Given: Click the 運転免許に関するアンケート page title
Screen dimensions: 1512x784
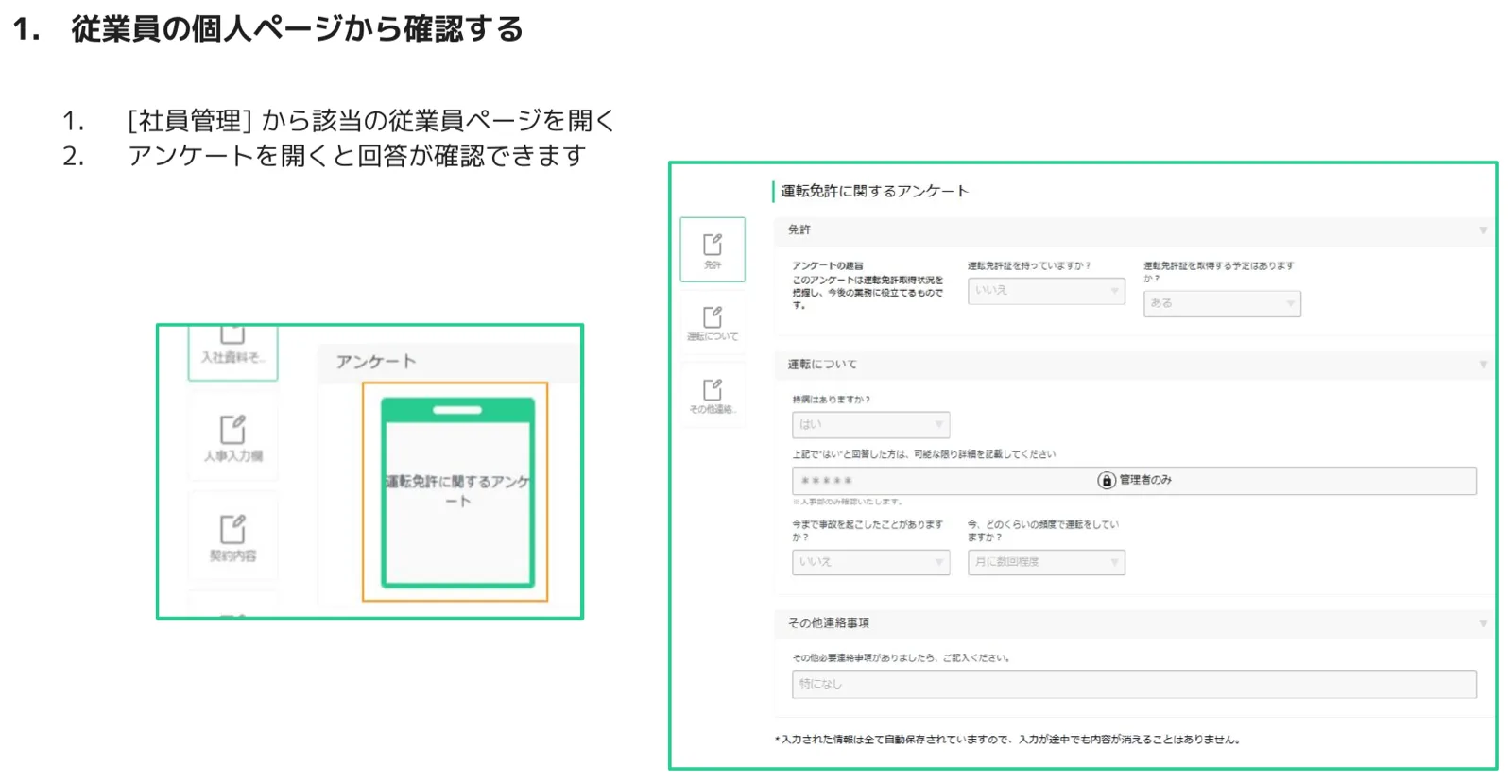Looking at the screenshot, I should pyautogui.click(x=874, y=191).
